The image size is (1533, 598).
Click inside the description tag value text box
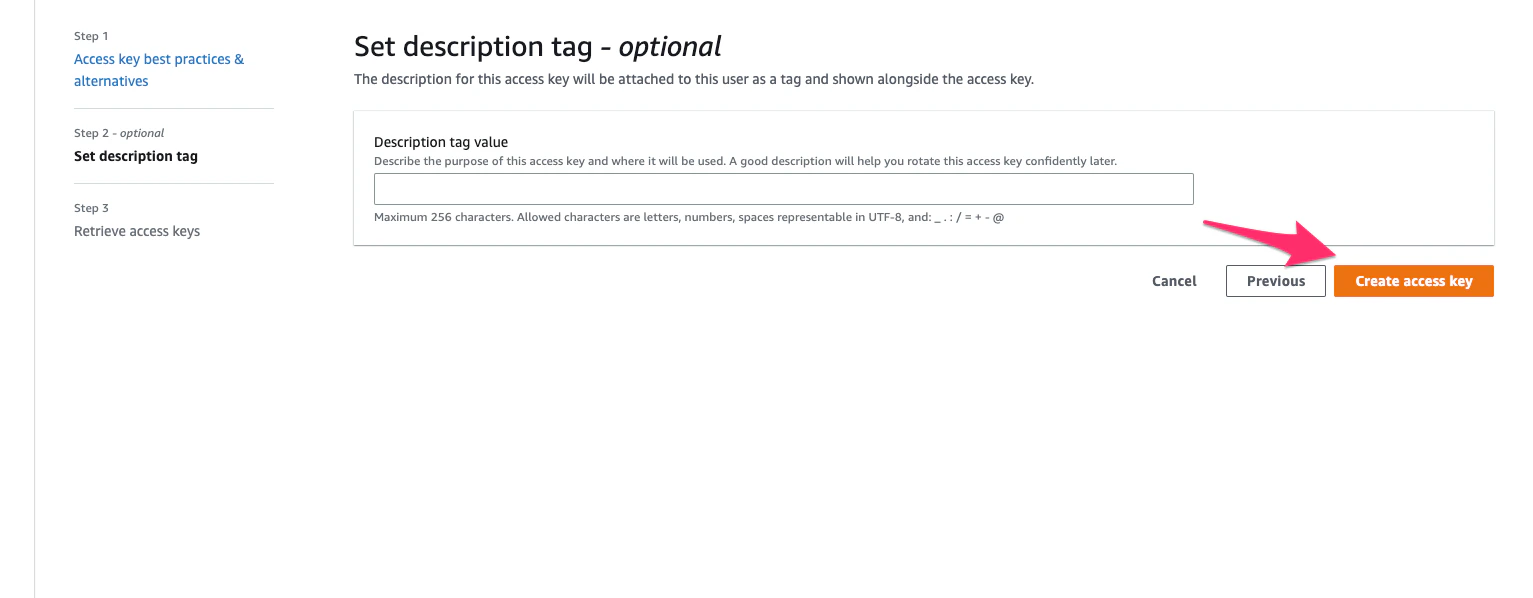click(x=783, y=188)
